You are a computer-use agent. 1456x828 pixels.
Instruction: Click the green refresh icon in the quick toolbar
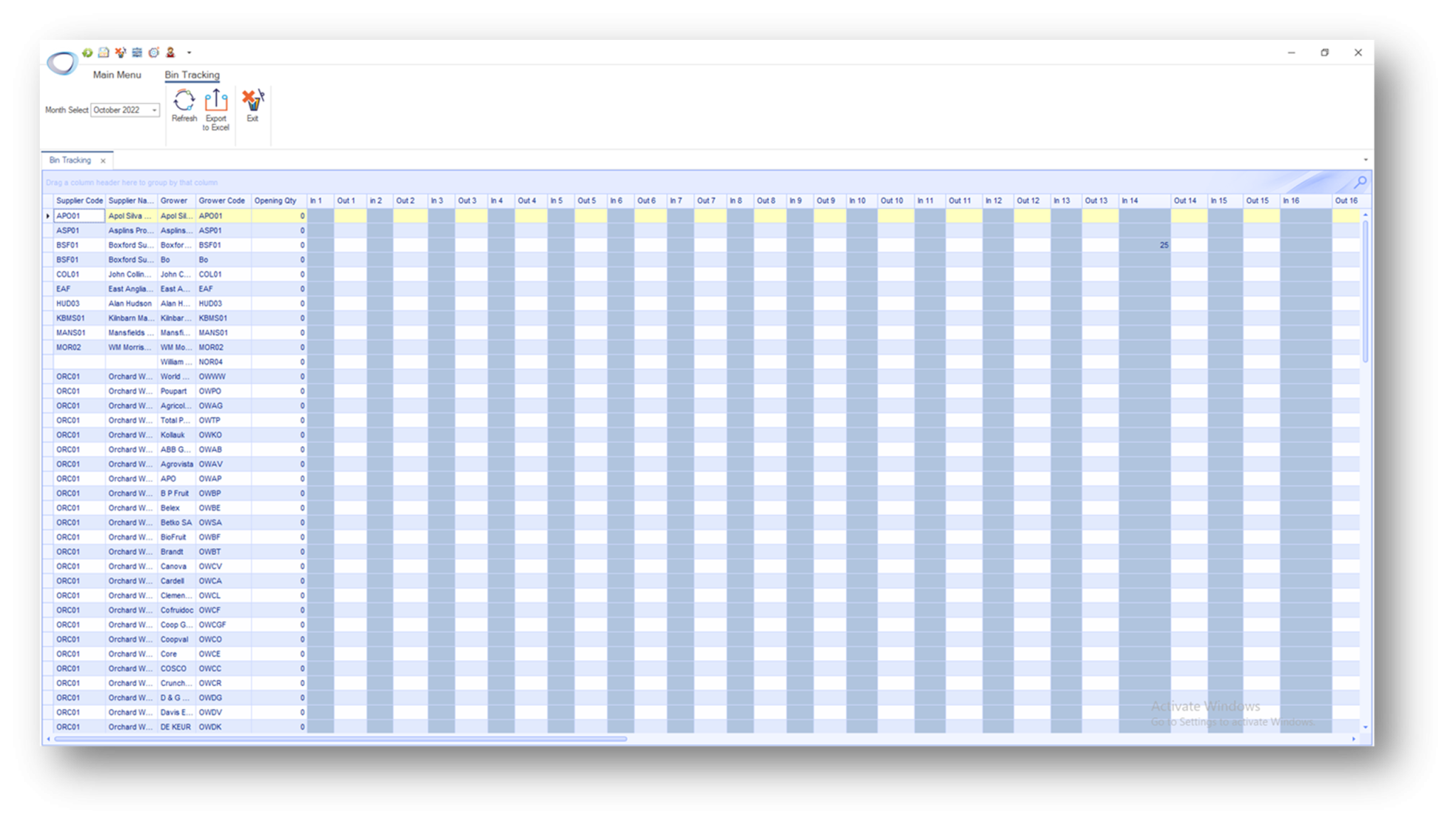coord(86,53)
